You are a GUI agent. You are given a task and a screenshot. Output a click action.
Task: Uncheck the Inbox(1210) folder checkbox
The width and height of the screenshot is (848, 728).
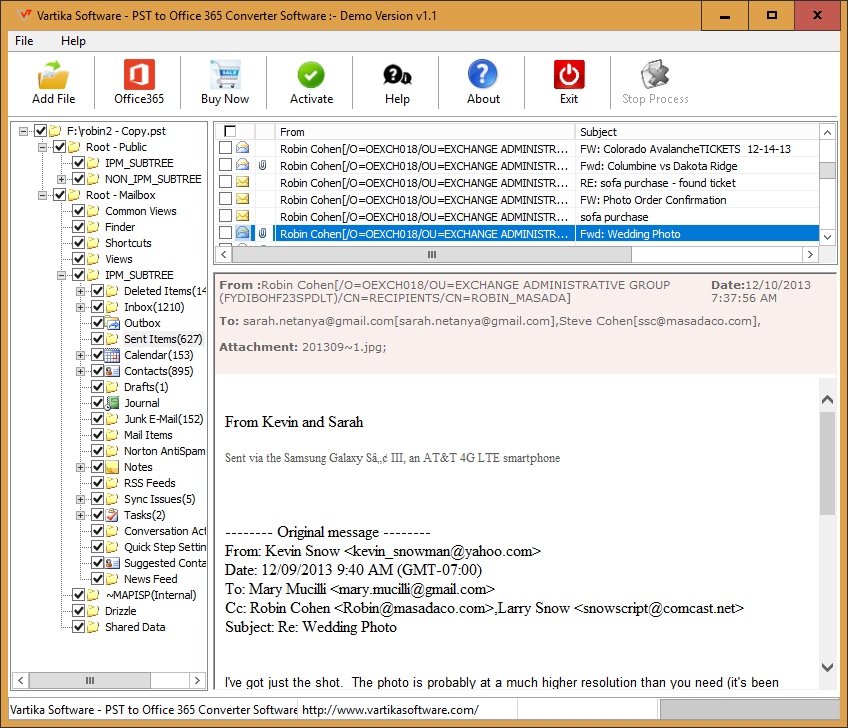pyautogui.click(x=97, y=307)
